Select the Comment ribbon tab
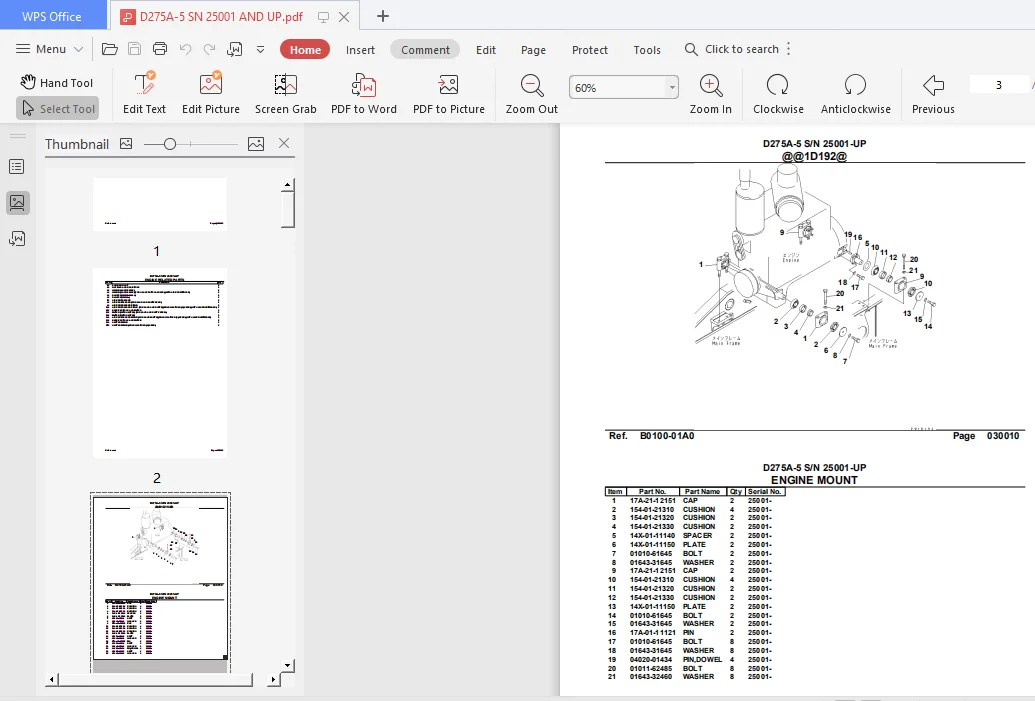Viewport: 1035px width, 701px height. coord(425,50)
